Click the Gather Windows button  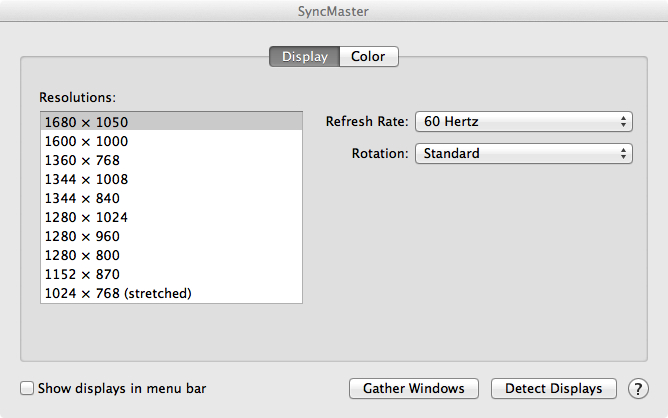pos(414,389)
